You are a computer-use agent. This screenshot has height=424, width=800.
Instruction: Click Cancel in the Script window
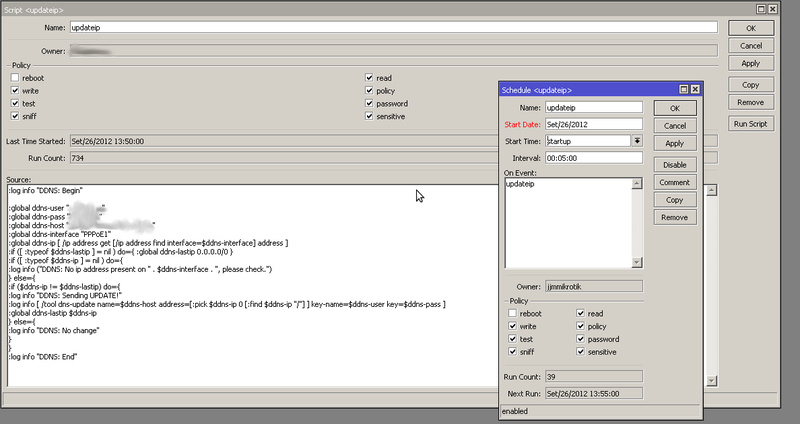751,46
